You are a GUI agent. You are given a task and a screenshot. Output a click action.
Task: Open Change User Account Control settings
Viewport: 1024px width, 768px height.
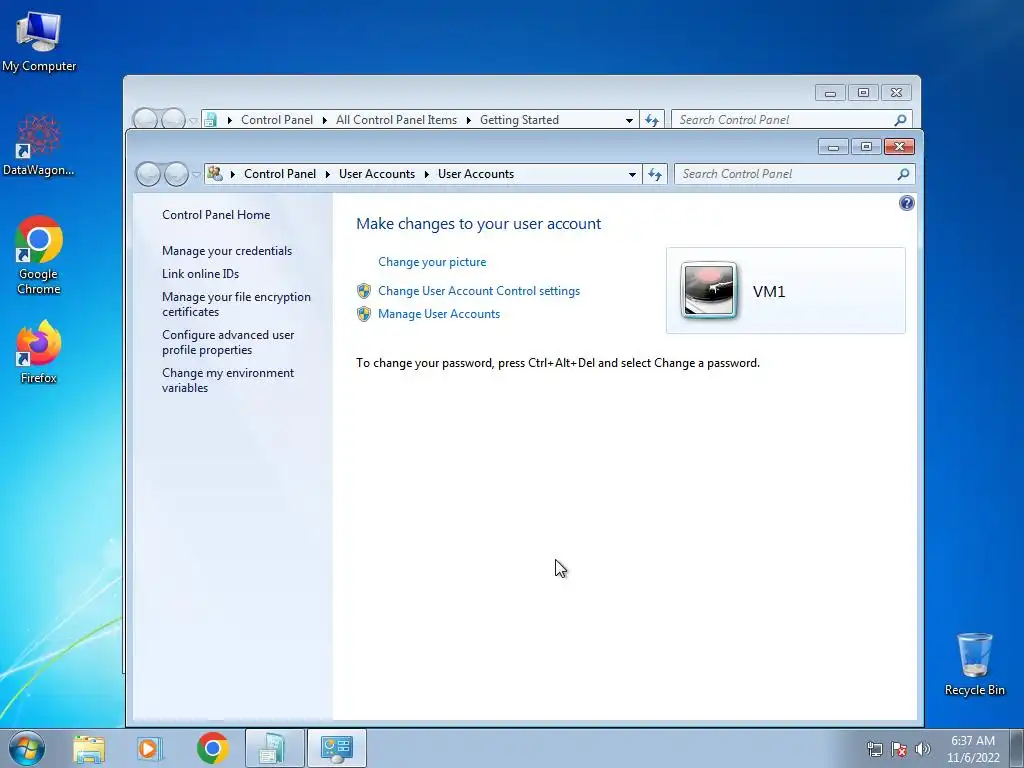(x=479, y=291)
